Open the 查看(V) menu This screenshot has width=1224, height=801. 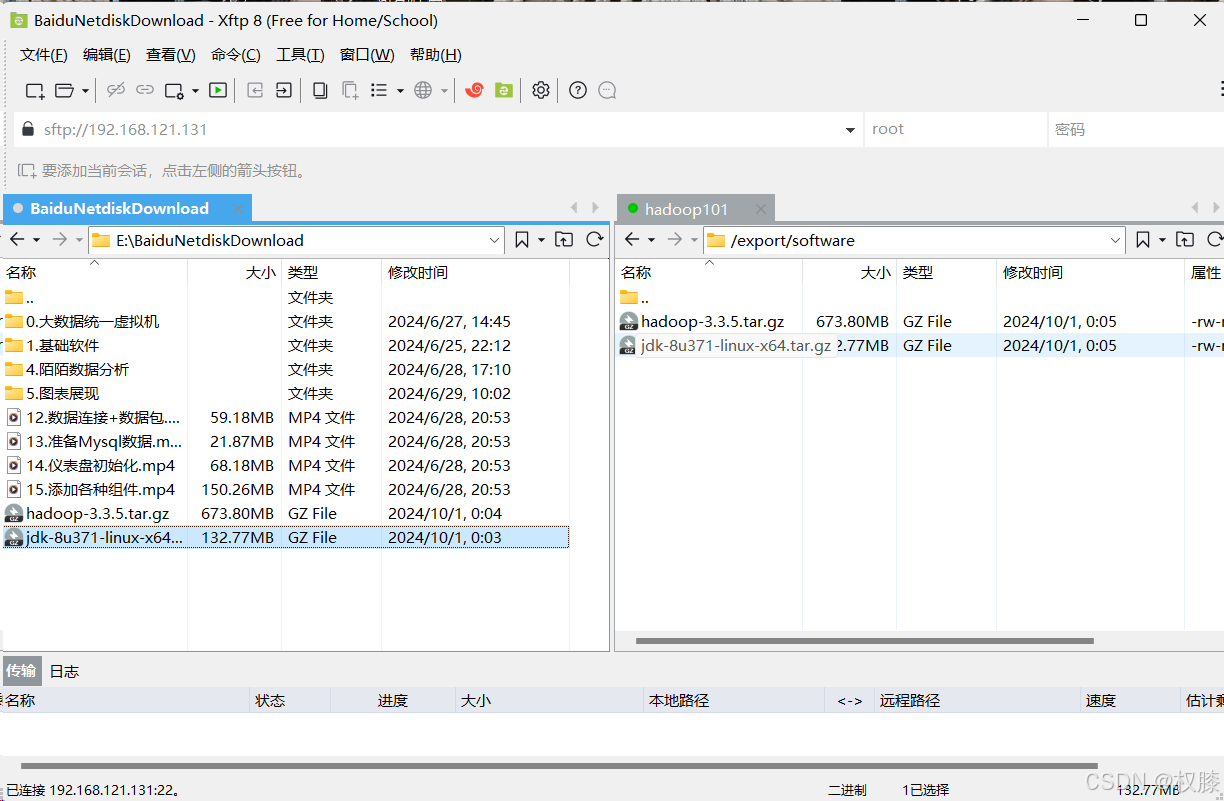coord(171,55)
